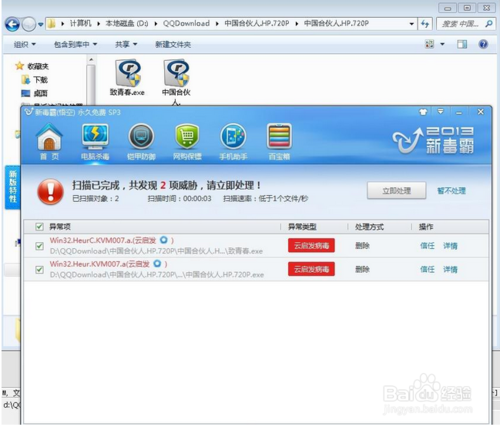Open the 铠甲防御 defense icon
The height and width of the screenshot is (427, 500).
pyautogui.click(x=141, y=142)
